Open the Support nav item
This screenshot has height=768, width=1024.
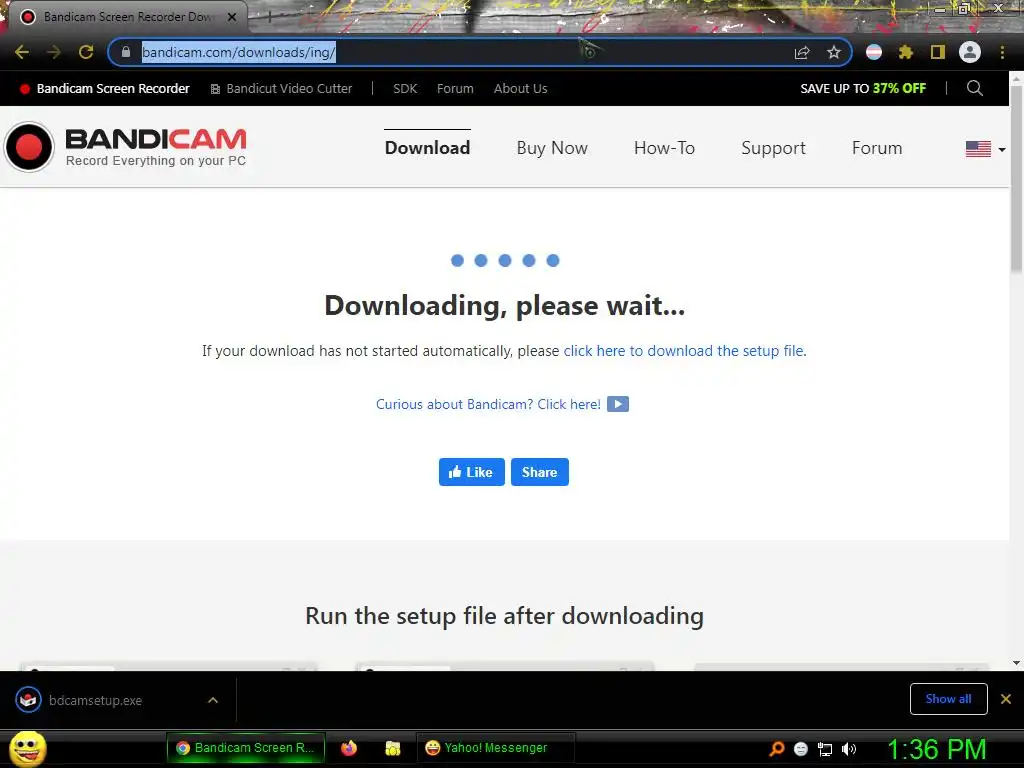click(773, 148)
